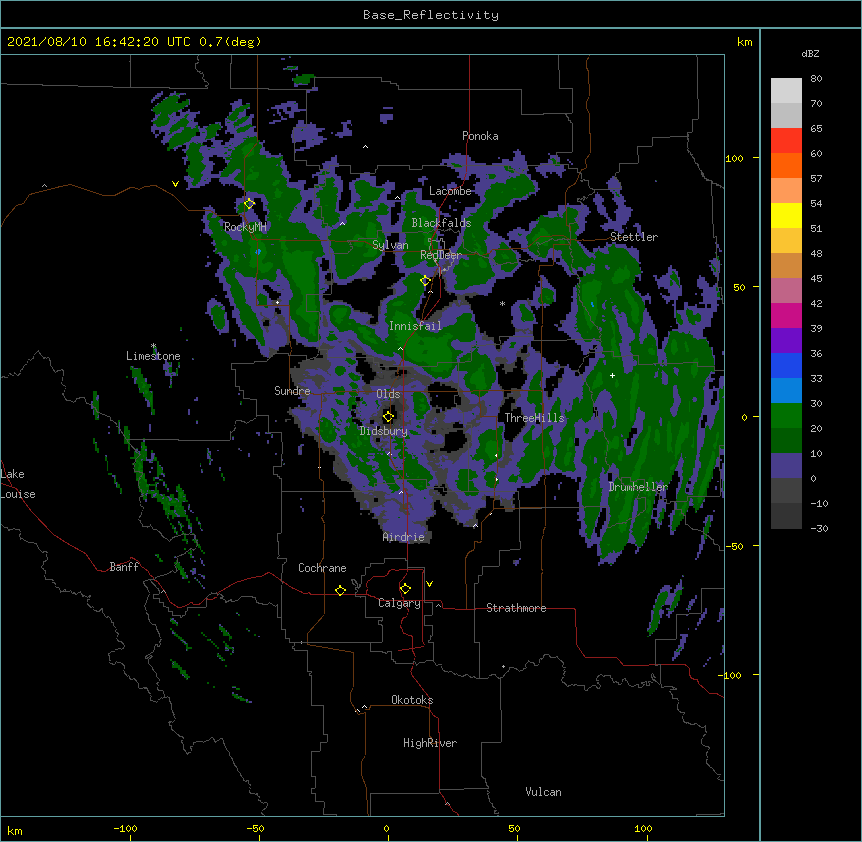Select the Drumheller label
This screenshot has height=842, width=862.
(638, 487)
